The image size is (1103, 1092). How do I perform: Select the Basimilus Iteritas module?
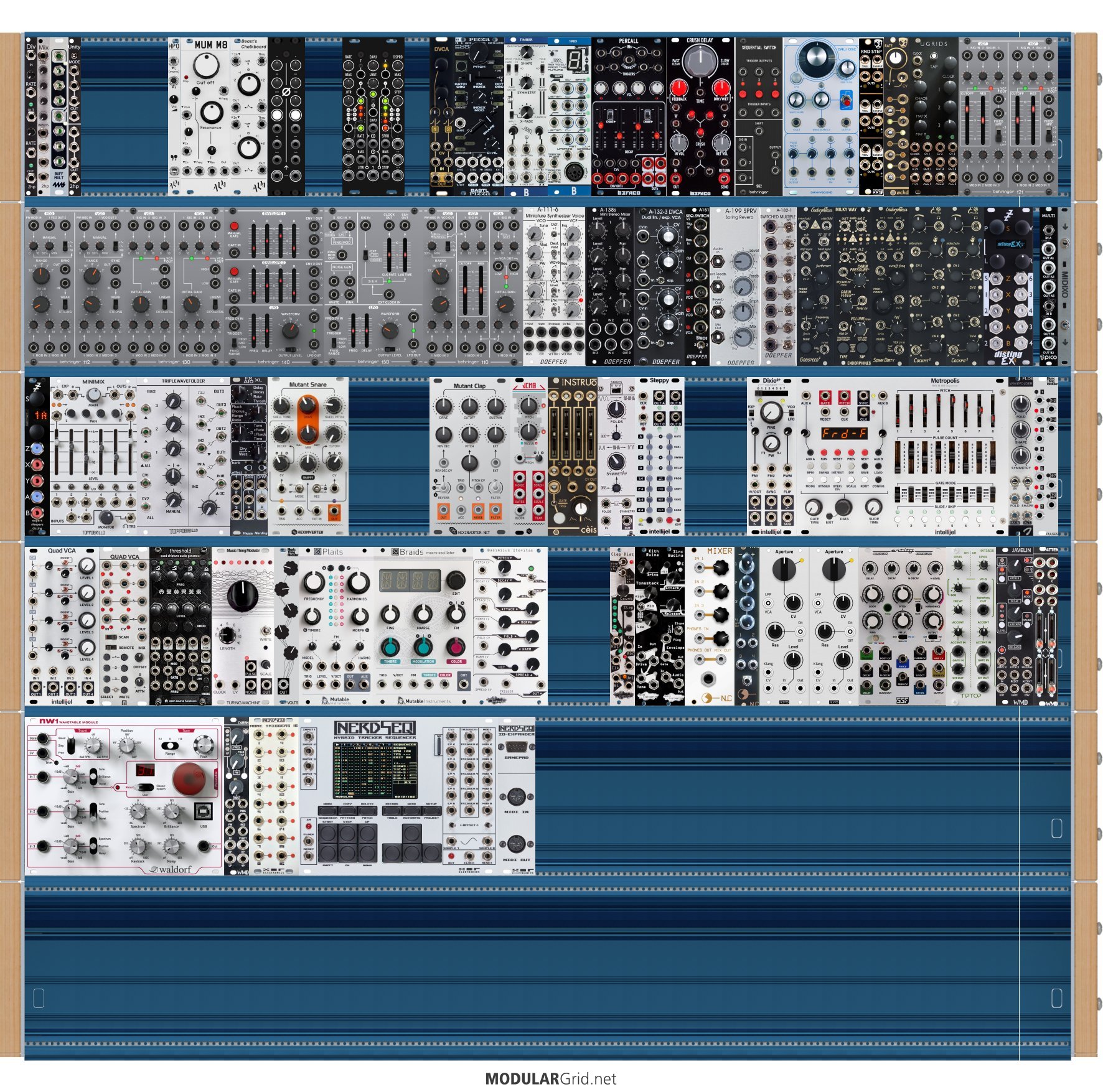pos(510,627)
